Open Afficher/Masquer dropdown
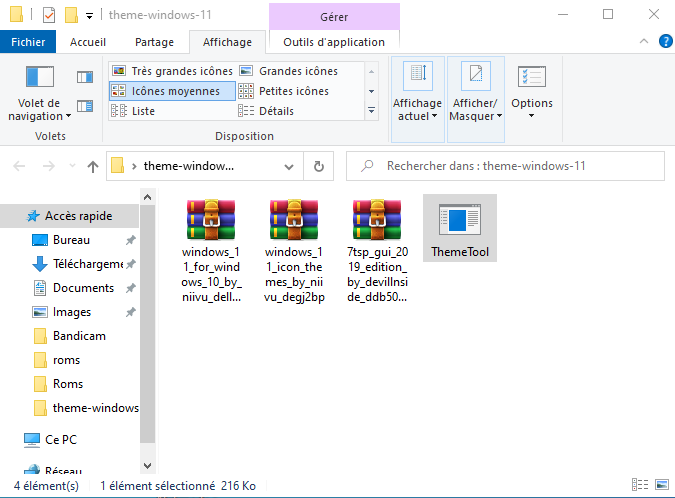The height and width of the screenshot is (498, 675). pos(475,99)
